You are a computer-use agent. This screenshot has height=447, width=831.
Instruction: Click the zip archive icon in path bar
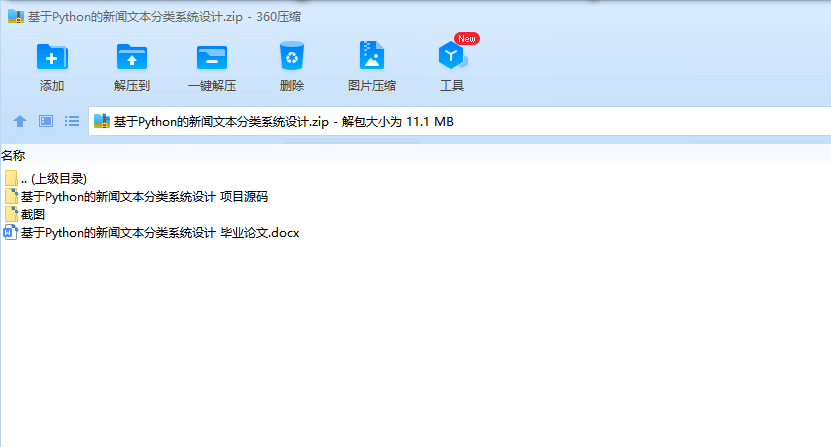[x=102, y=121]
